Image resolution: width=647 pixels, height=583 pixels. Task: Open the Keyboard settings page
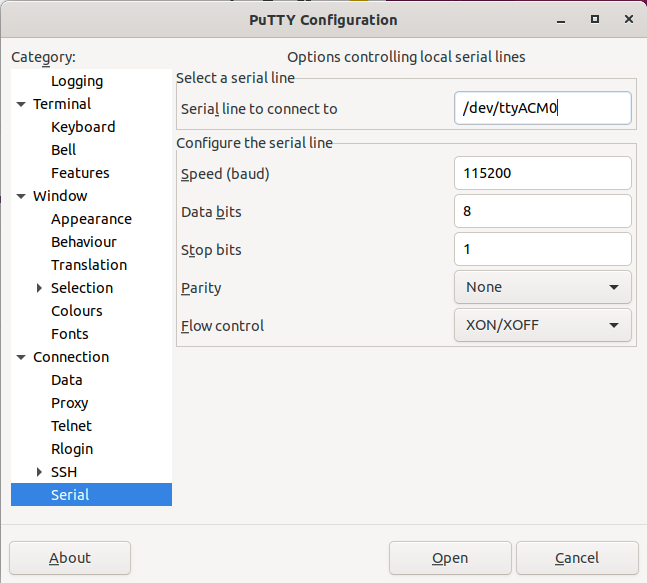click(x=83, y=127)
